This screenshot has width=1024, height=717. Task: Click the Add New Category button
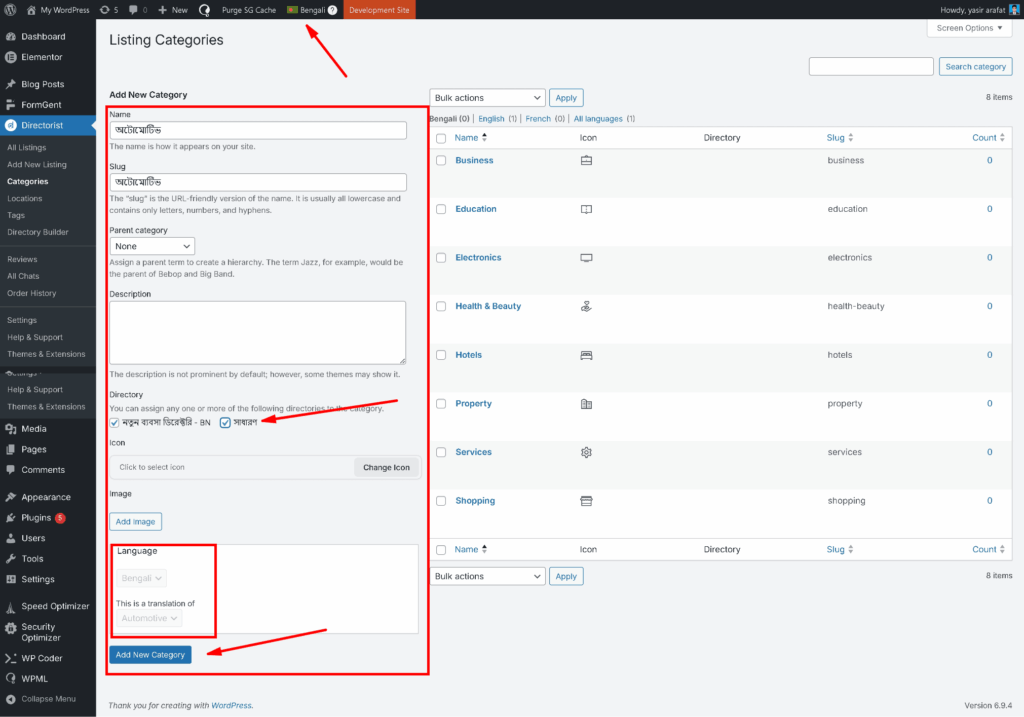(x=150, y=655)
